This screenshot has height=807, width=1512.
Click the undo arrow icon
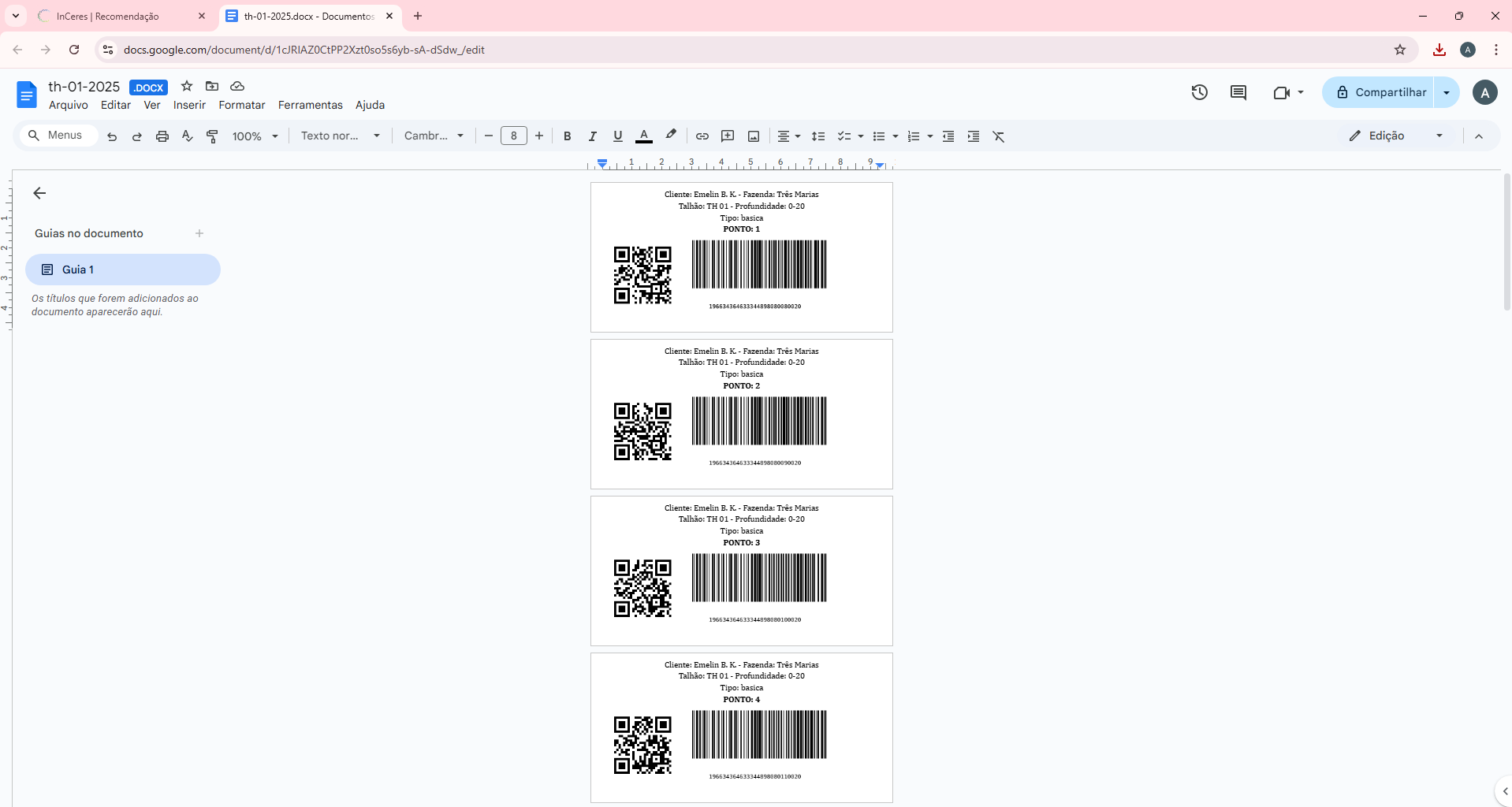coord(112,136)
